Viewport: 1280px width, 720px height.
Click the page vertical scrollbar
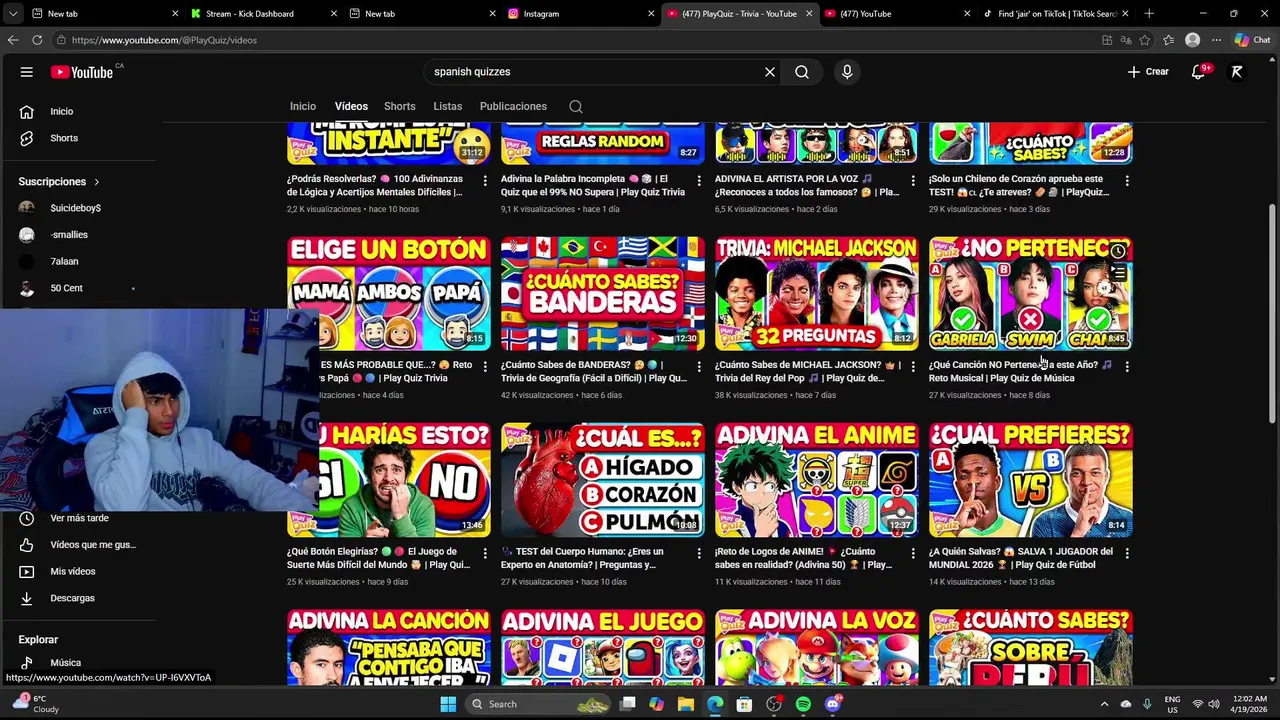coord(1273,312)
